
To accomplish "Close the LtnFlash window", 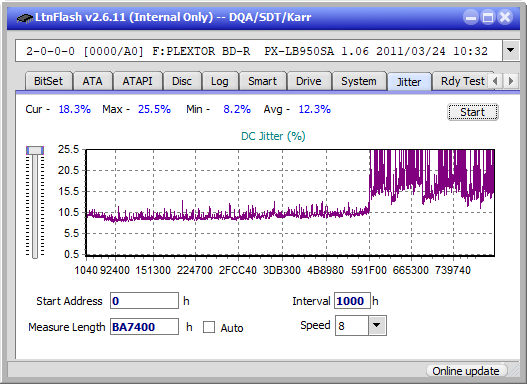I will point(505,17).
